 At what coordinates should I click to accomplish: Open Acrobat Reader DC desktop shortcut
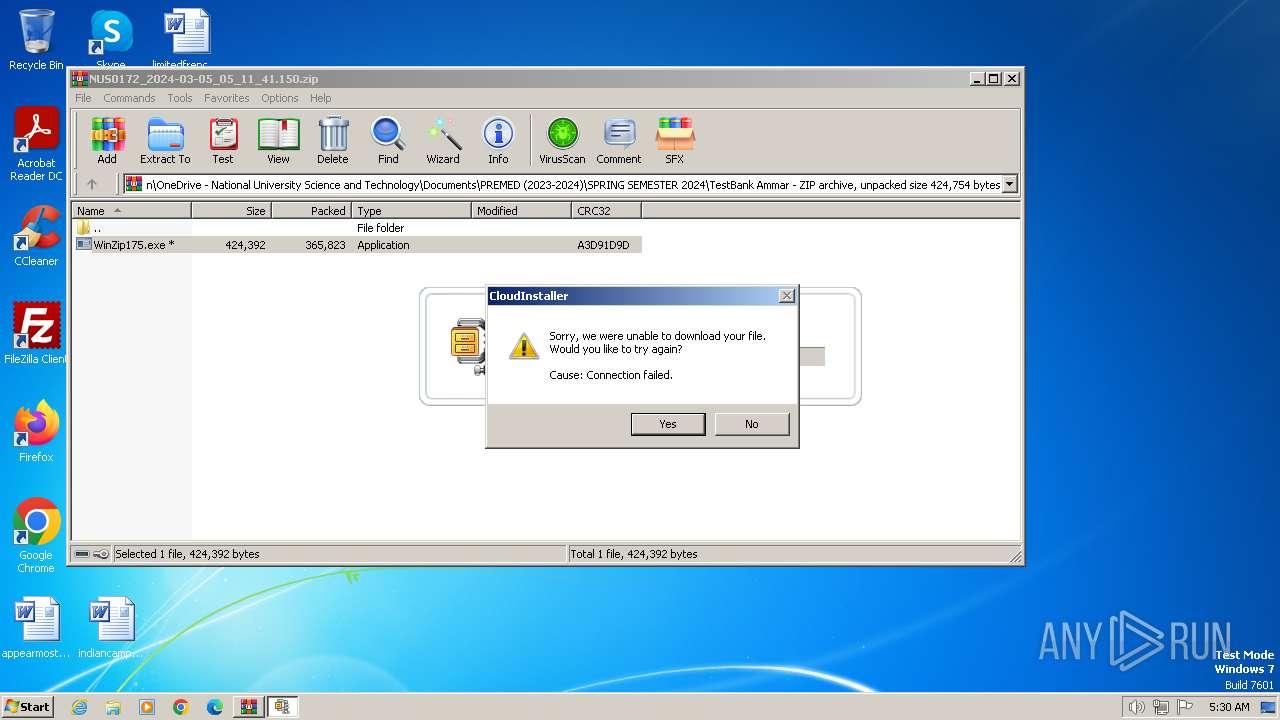[36, 144]
